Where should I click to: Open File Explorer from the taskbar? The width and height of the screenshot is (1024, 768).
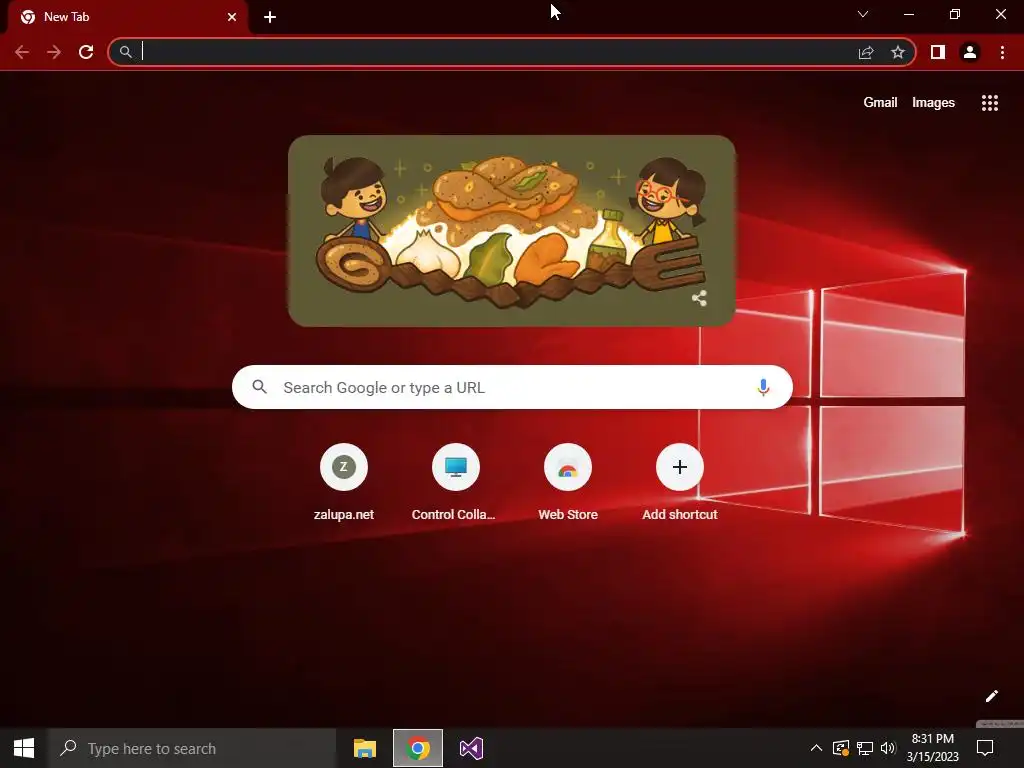365,748
